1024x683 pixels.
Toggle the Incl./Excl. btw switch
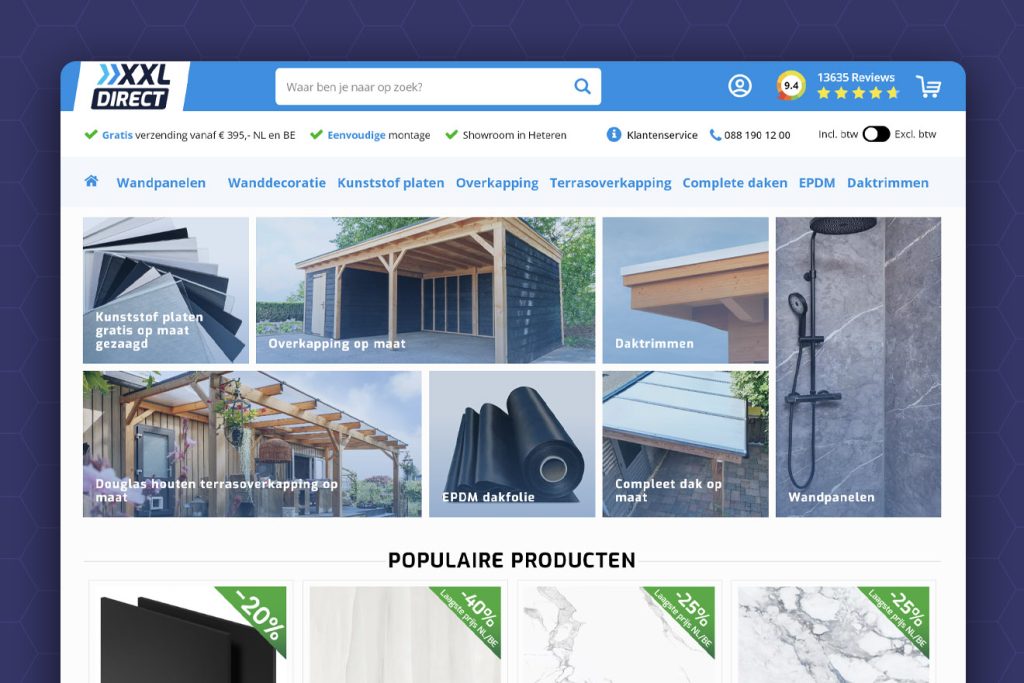[x=876, y=134]
